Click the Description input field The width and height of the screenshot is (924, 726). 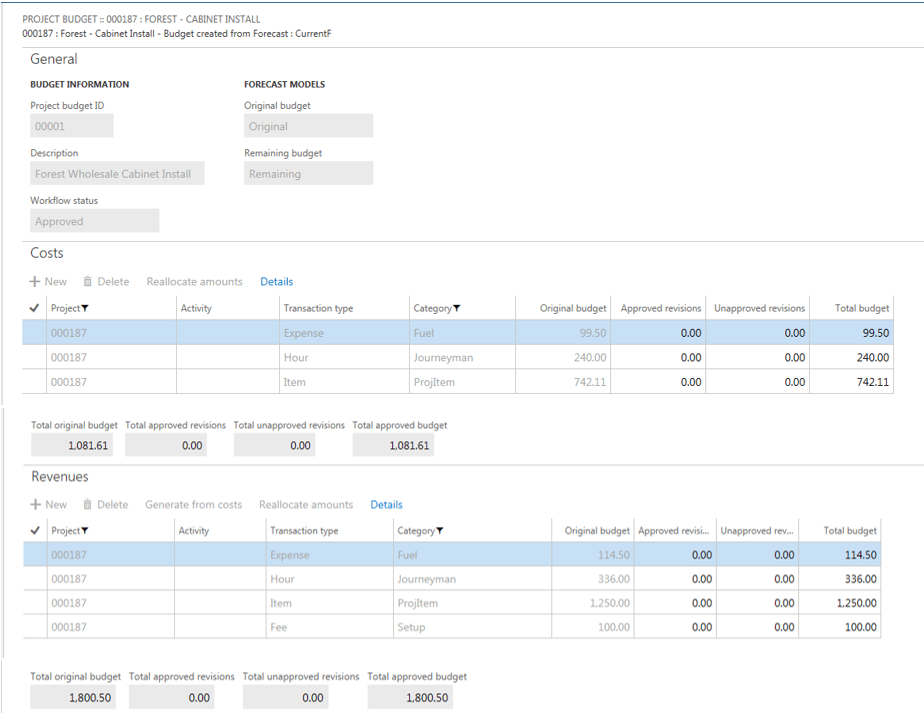(x=117, y=174)
